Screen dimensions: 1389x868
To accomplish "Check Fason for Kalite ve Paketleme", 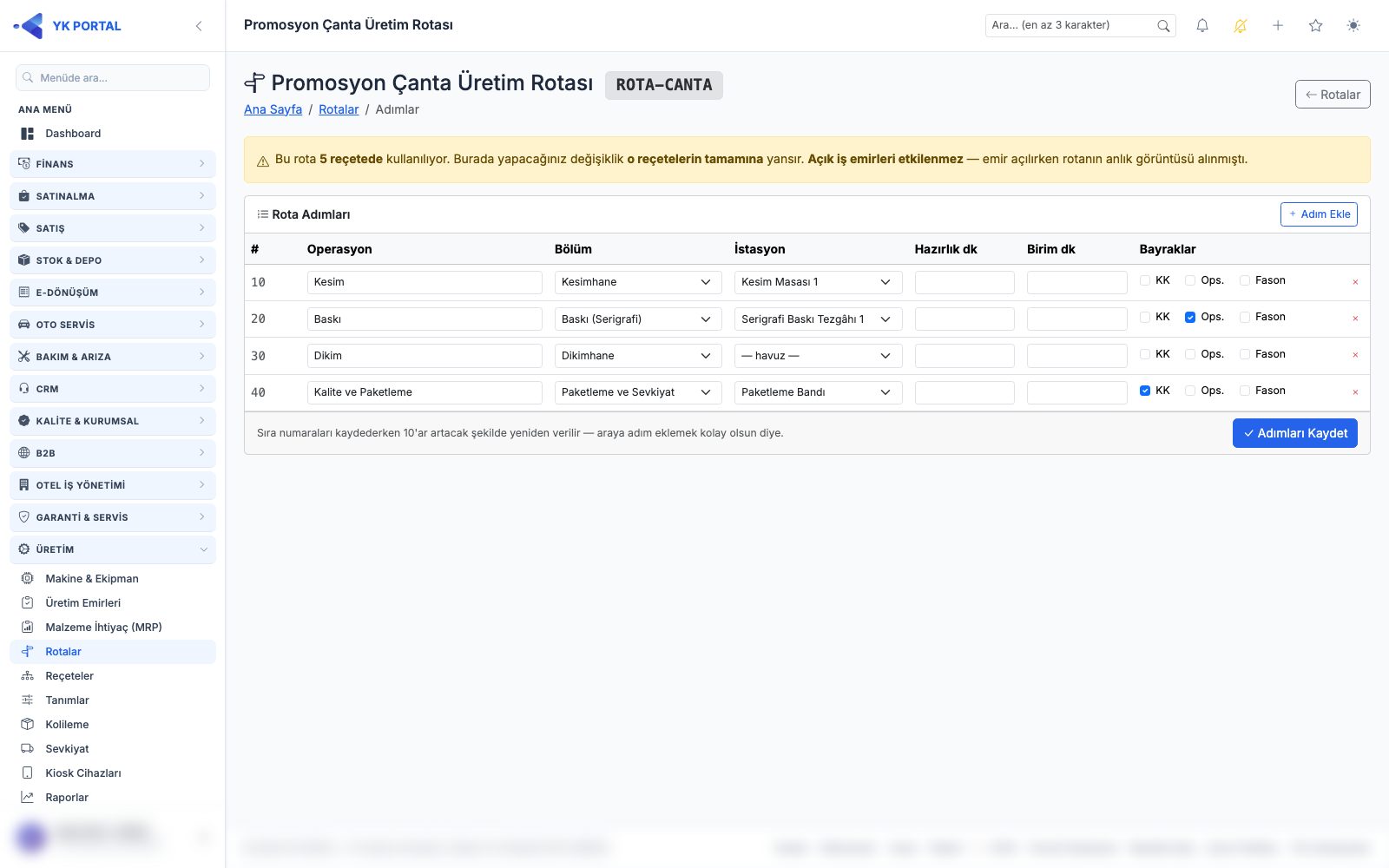I will pos(1245,391).
